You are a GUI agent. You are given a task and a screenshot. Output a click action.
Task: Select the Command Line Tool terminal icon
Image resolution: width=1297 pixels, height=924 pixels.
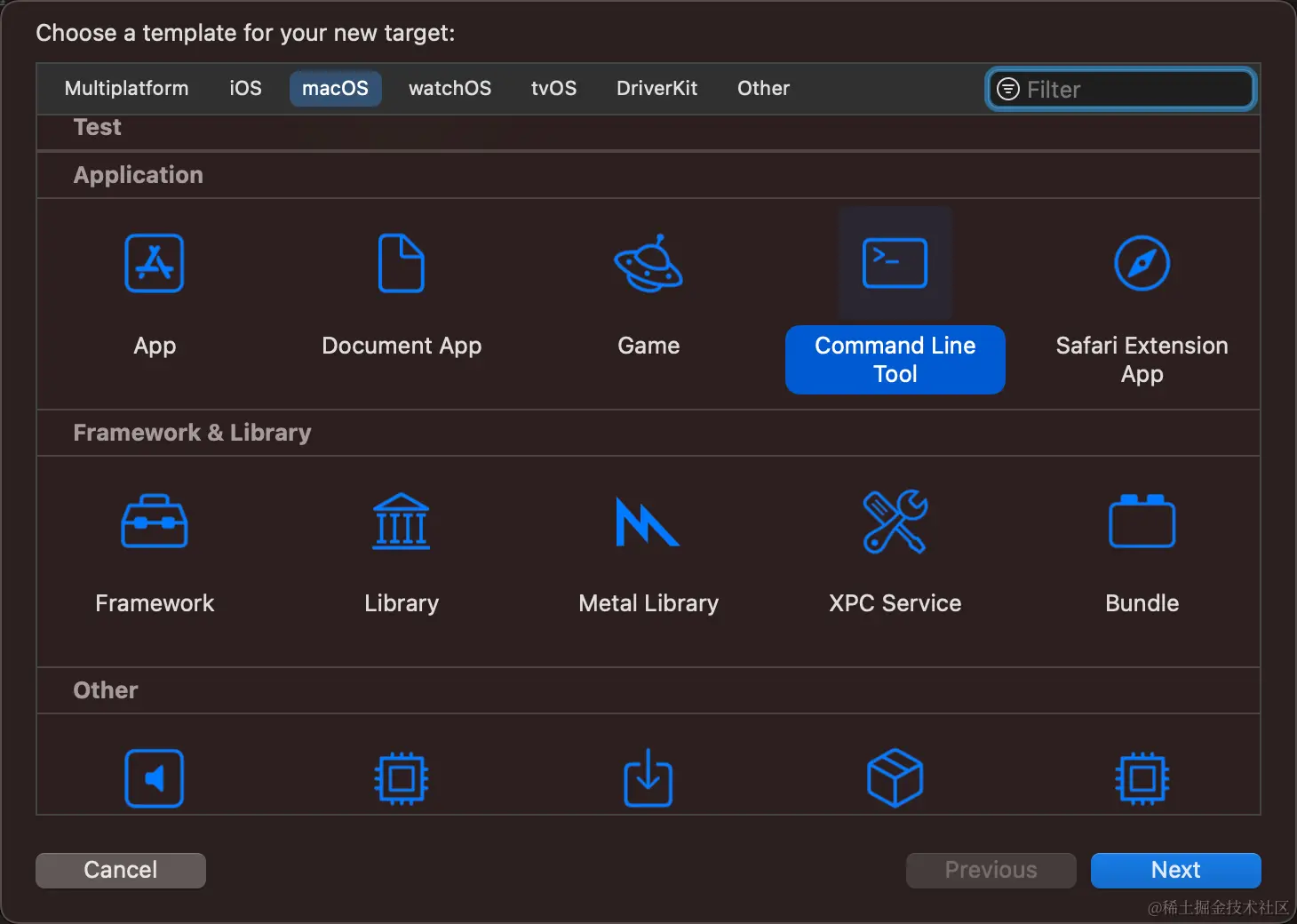pos(895,263)
